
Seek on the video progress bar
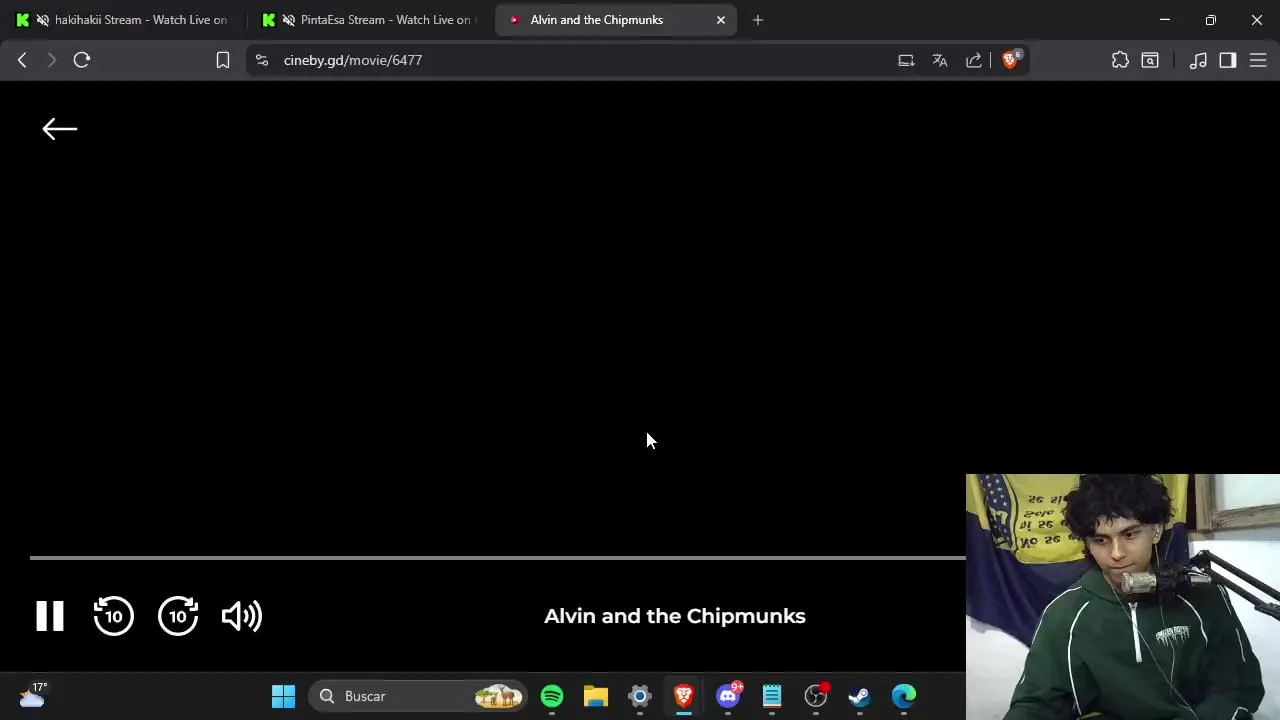pos(498,557)
